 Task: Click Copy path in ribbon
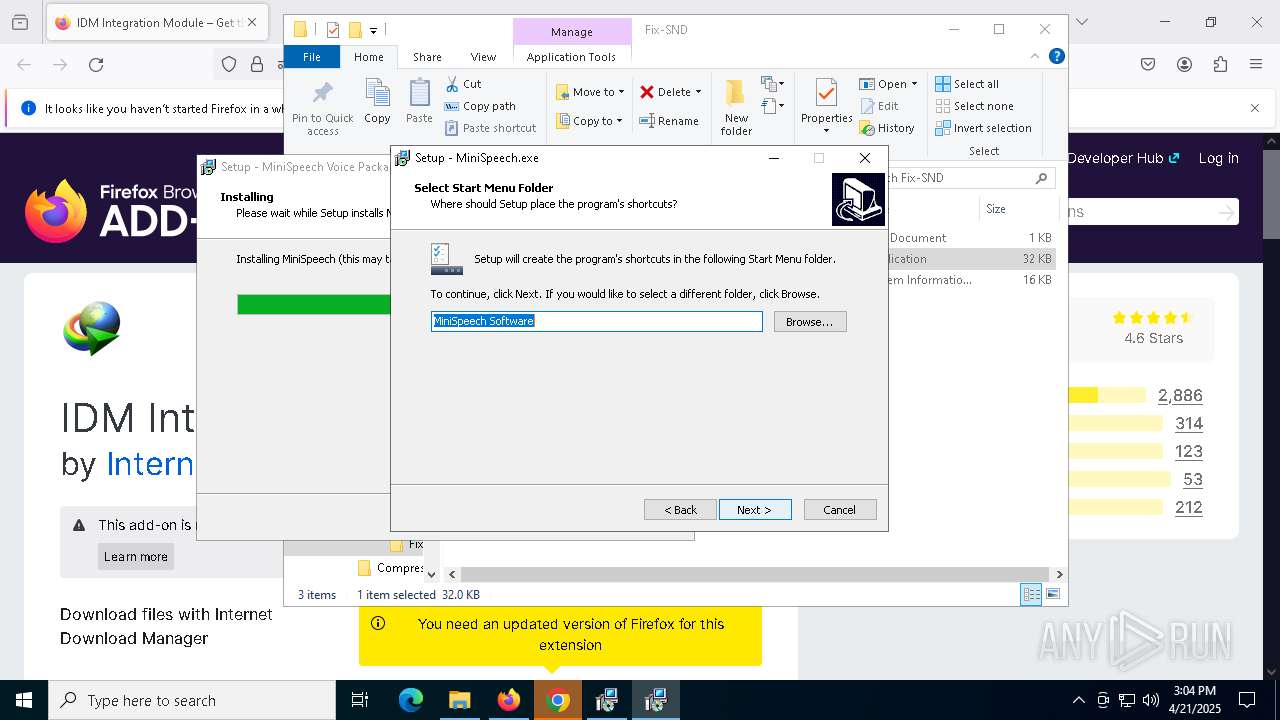coord(480,106)
